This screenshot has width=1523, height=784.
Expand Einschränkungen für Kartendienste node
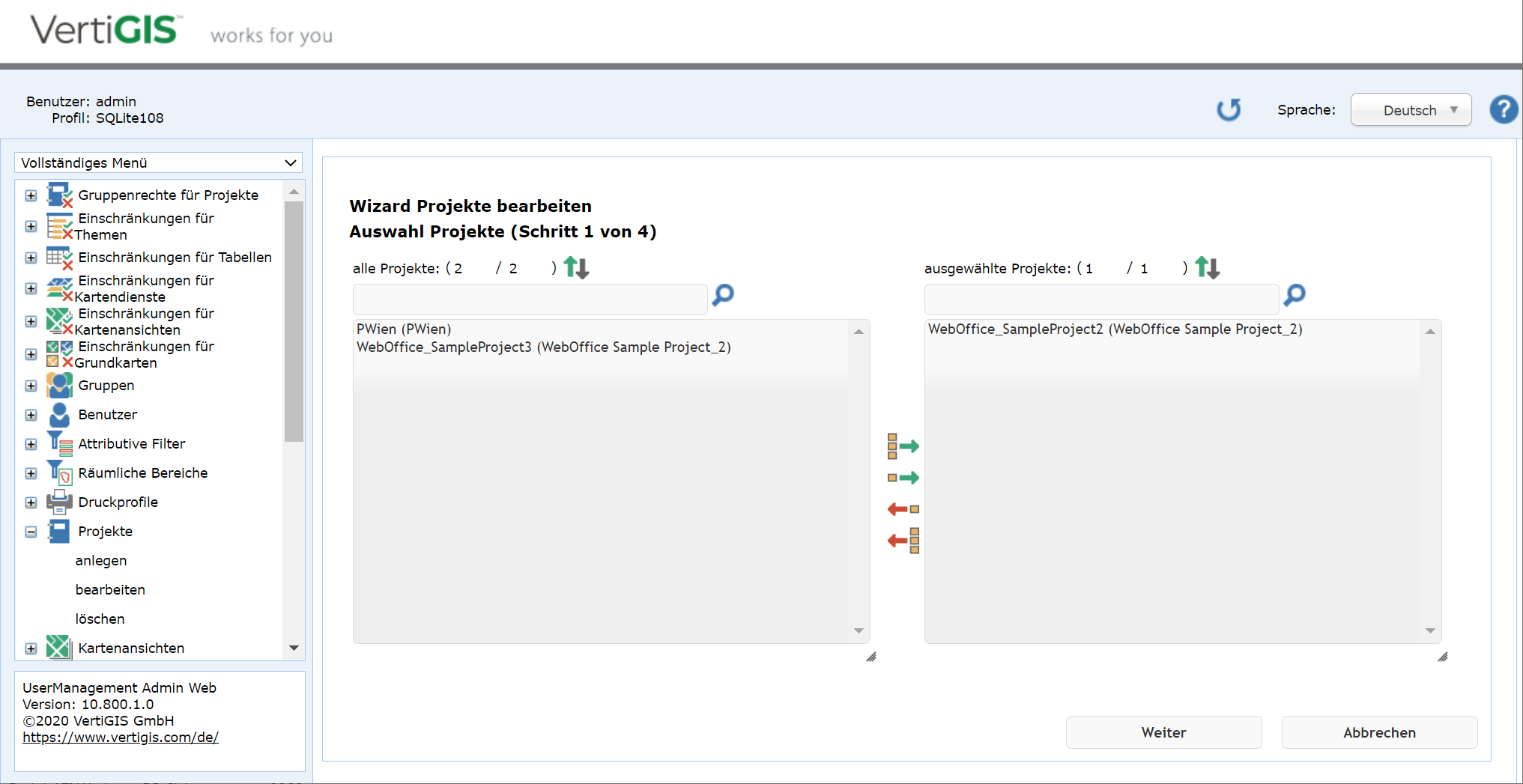pyautogui.click(x=31, y=288)
